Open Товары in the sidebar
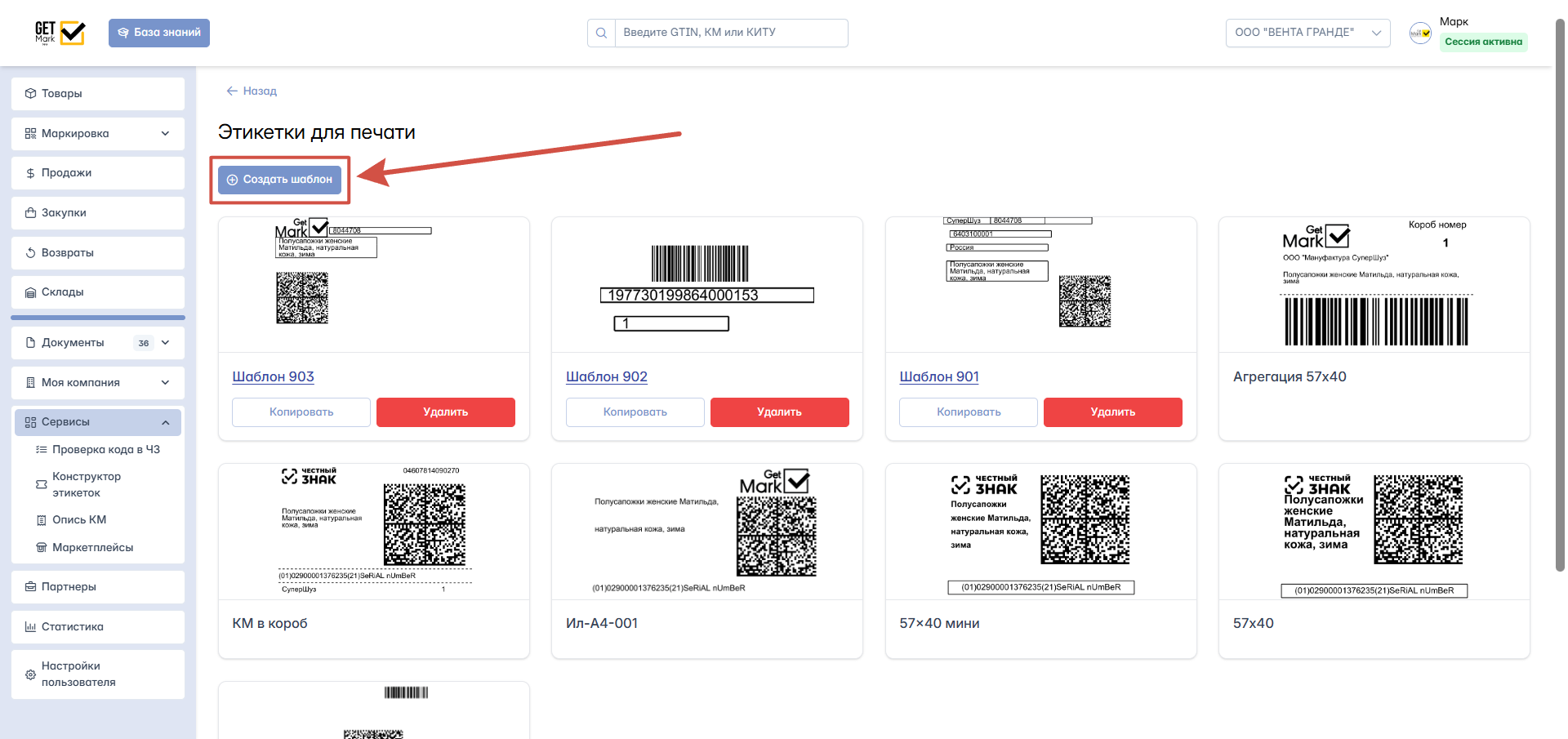This screenshot has width=1568, height=739. (98, 94)
